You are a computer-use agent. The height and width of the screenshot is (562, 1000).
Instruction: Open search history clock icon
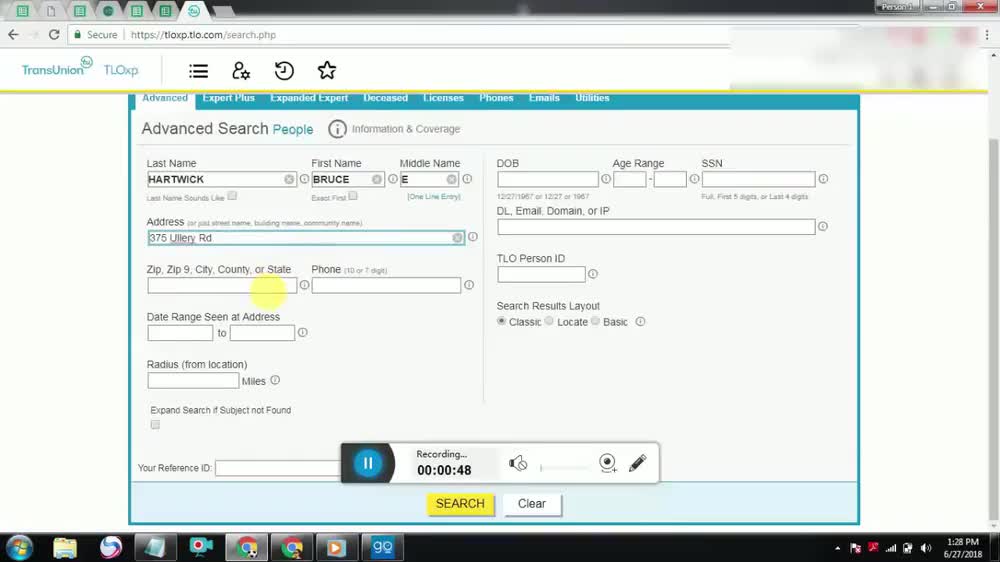coord(284,71)
